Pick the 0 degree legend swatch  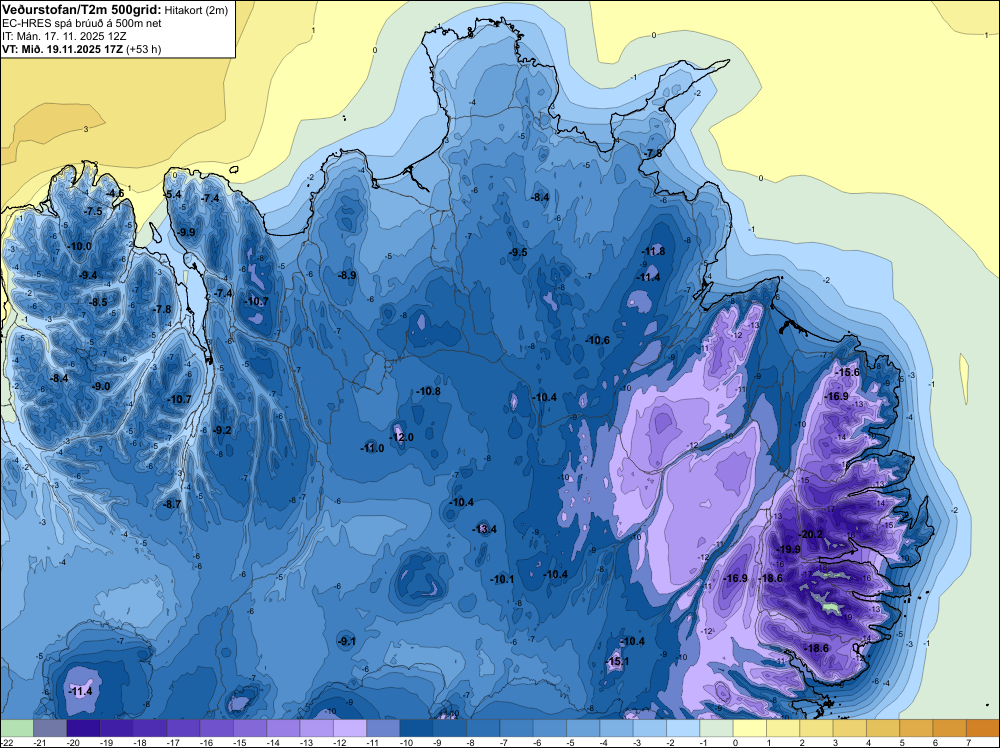(x=750, y=728)
